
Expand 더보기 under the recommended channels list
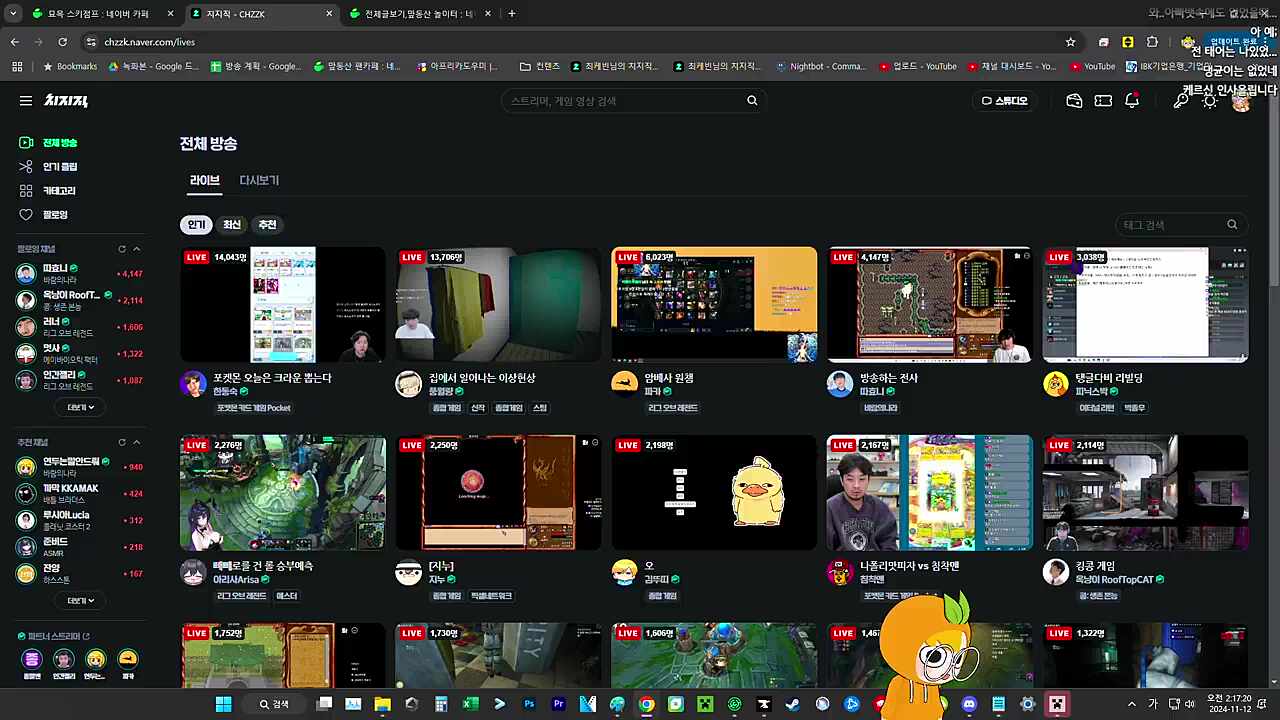[x=80, y=600]
